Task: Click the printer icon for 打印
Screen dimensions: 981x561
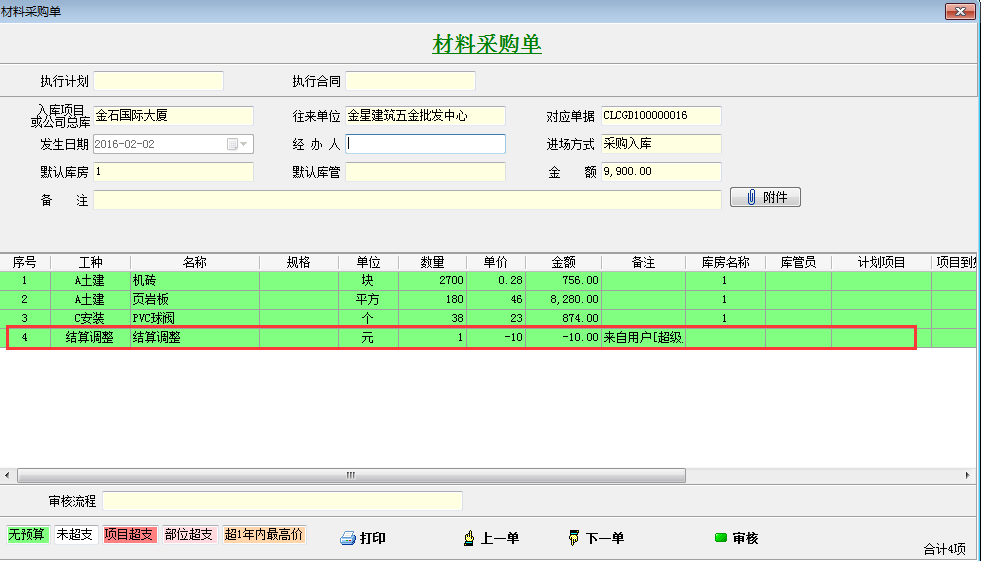Action: pyautogui.click(x=348, y=538)
